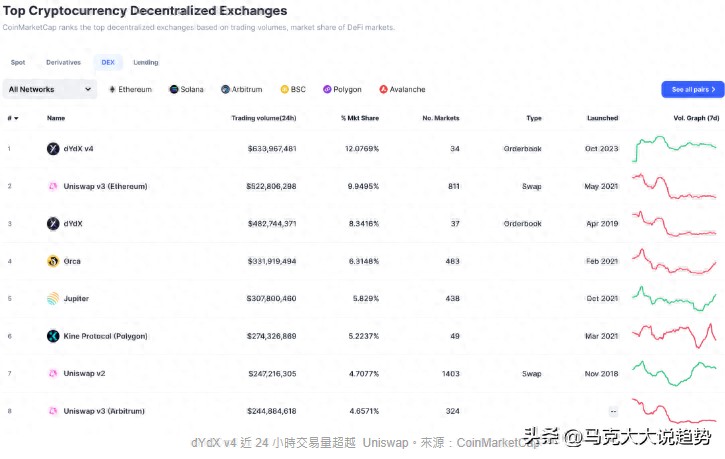Switch to the Lending tab
Viewport: 725px width, 459px height.
click(x=146, y=62)
